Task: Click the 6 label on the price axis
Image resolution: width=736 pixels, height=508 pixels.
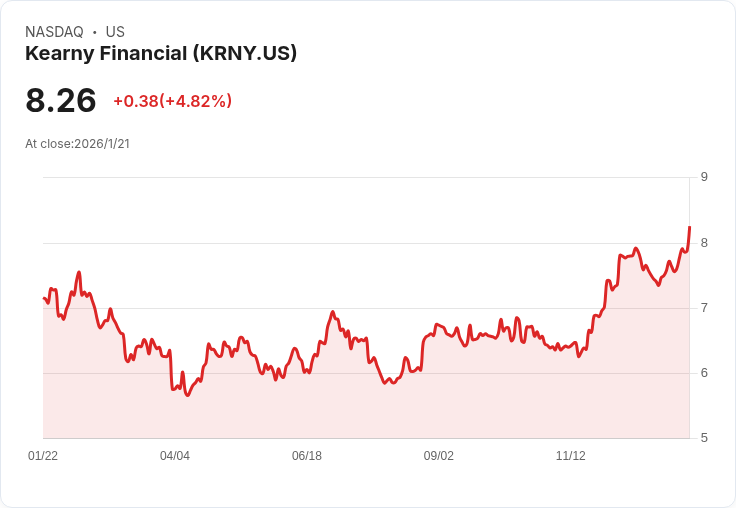Action: (x=704, y=373)
